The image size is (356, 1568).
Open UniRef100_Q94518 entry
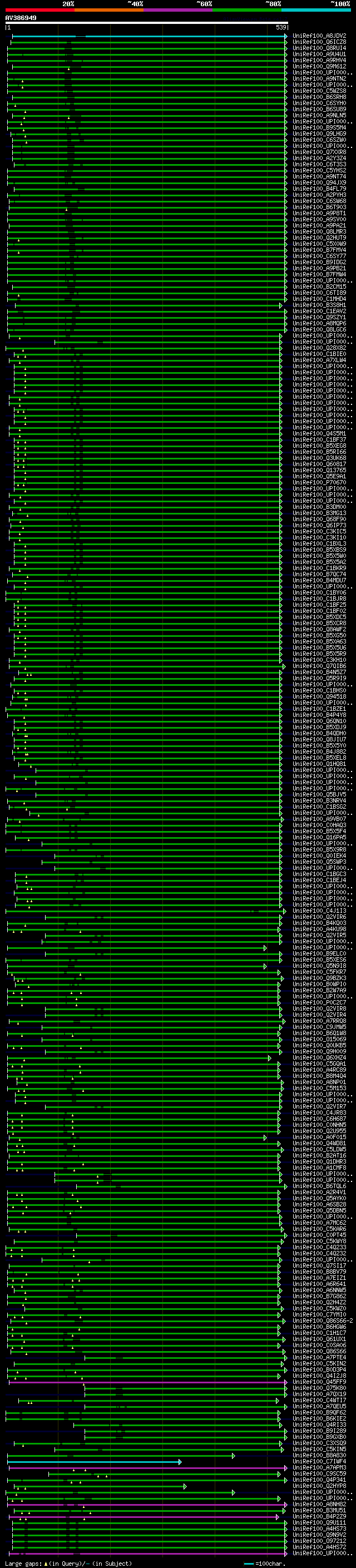pos(319,696)
